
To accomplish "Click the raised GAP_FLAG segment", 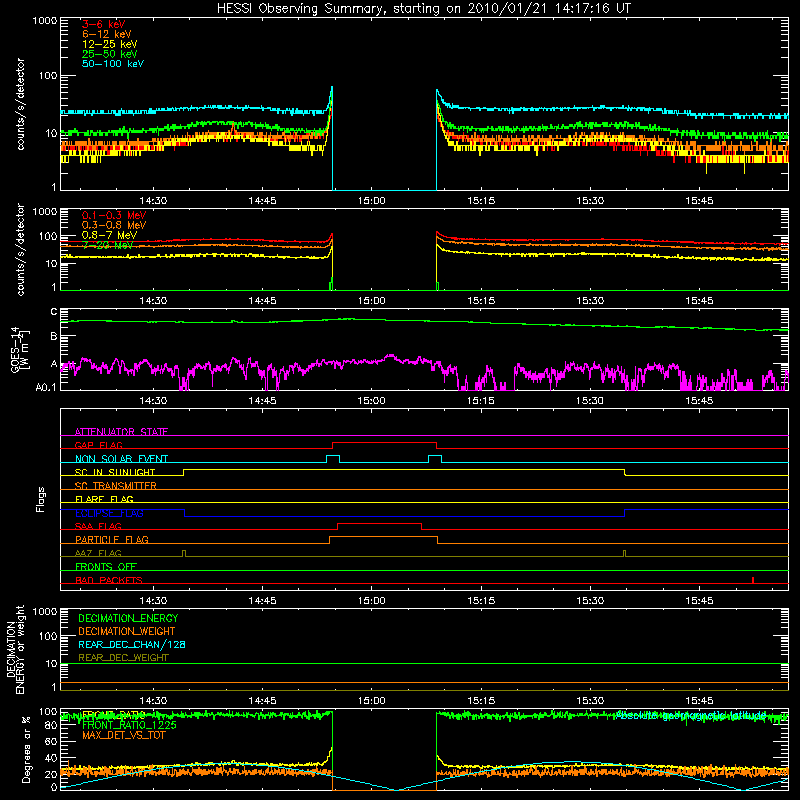I will pyautogui.click(x=385, y=443).
